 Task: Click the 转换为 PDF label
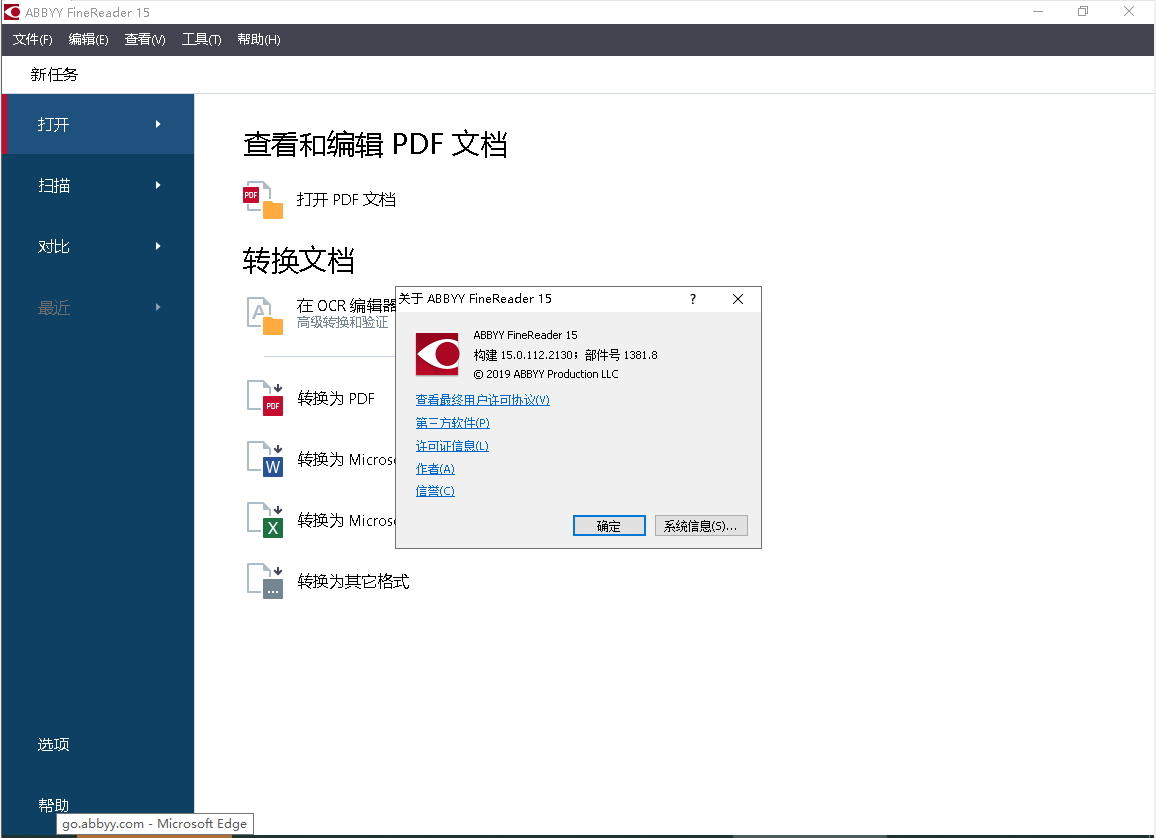[x=335, y=399]
